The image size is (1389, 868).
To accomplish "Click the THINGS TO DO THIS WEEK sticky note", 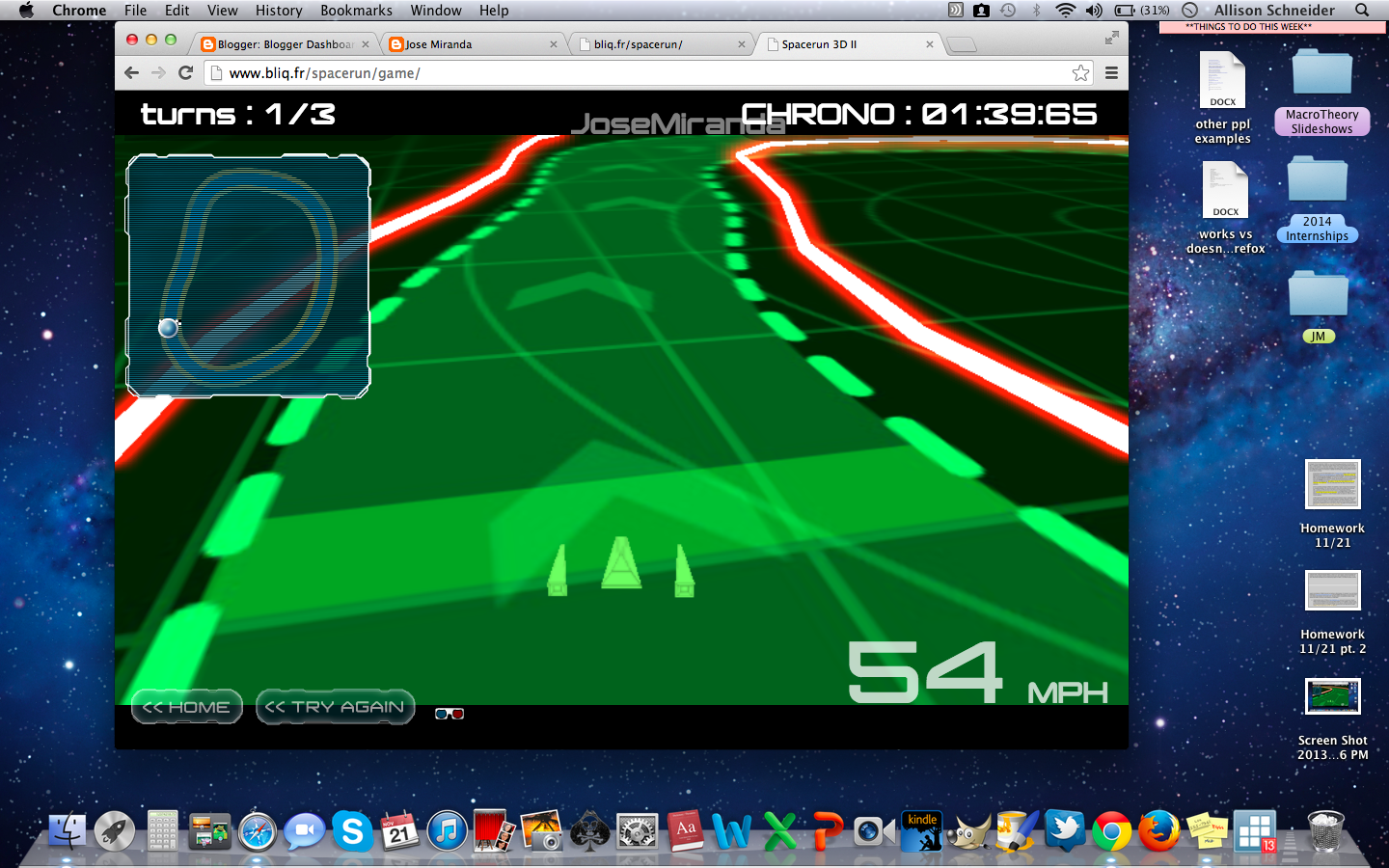I will coord(1273,27).
